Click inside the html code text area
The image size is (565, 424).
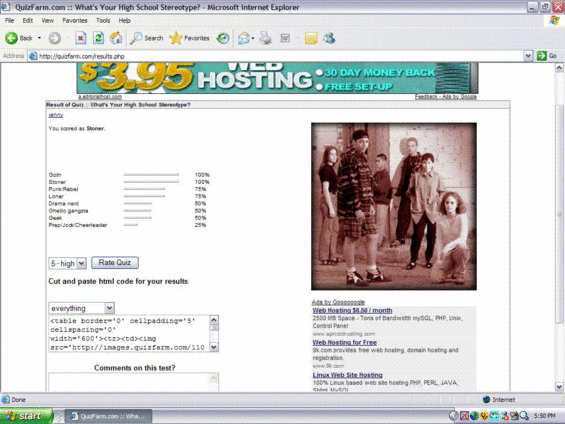129,334
